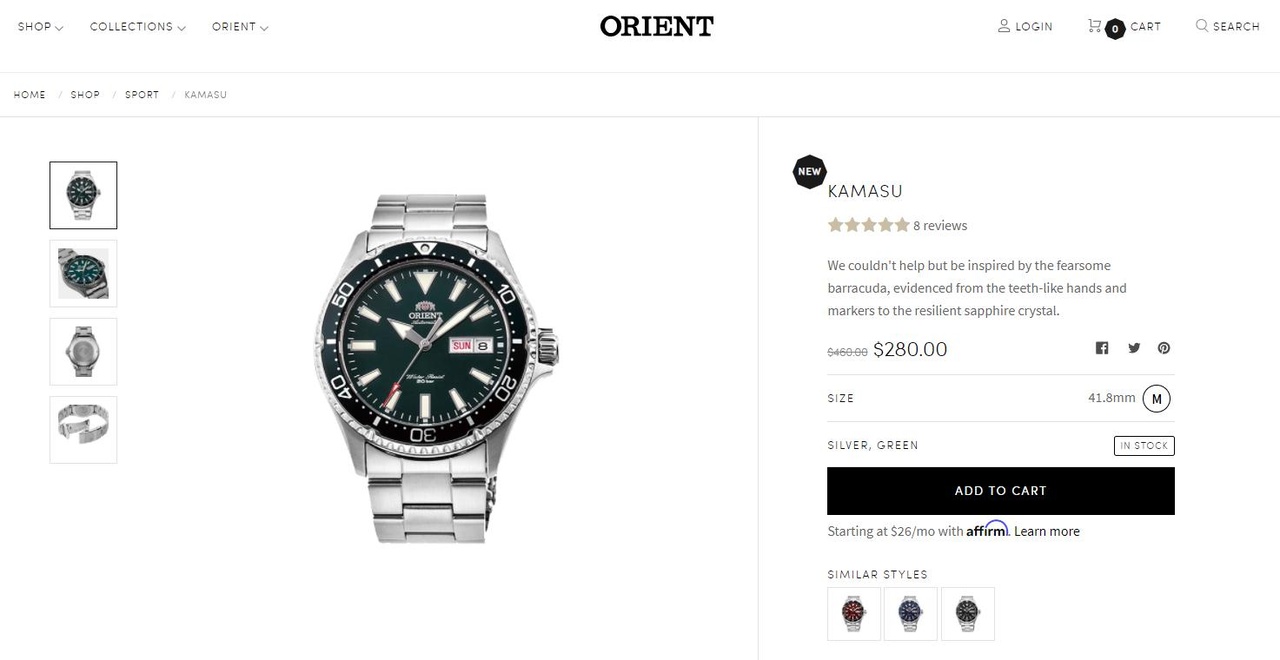This screenshot has height=660, width=1280.
Task: Open the Orient dropdown menu
Action: pos(240,27)
